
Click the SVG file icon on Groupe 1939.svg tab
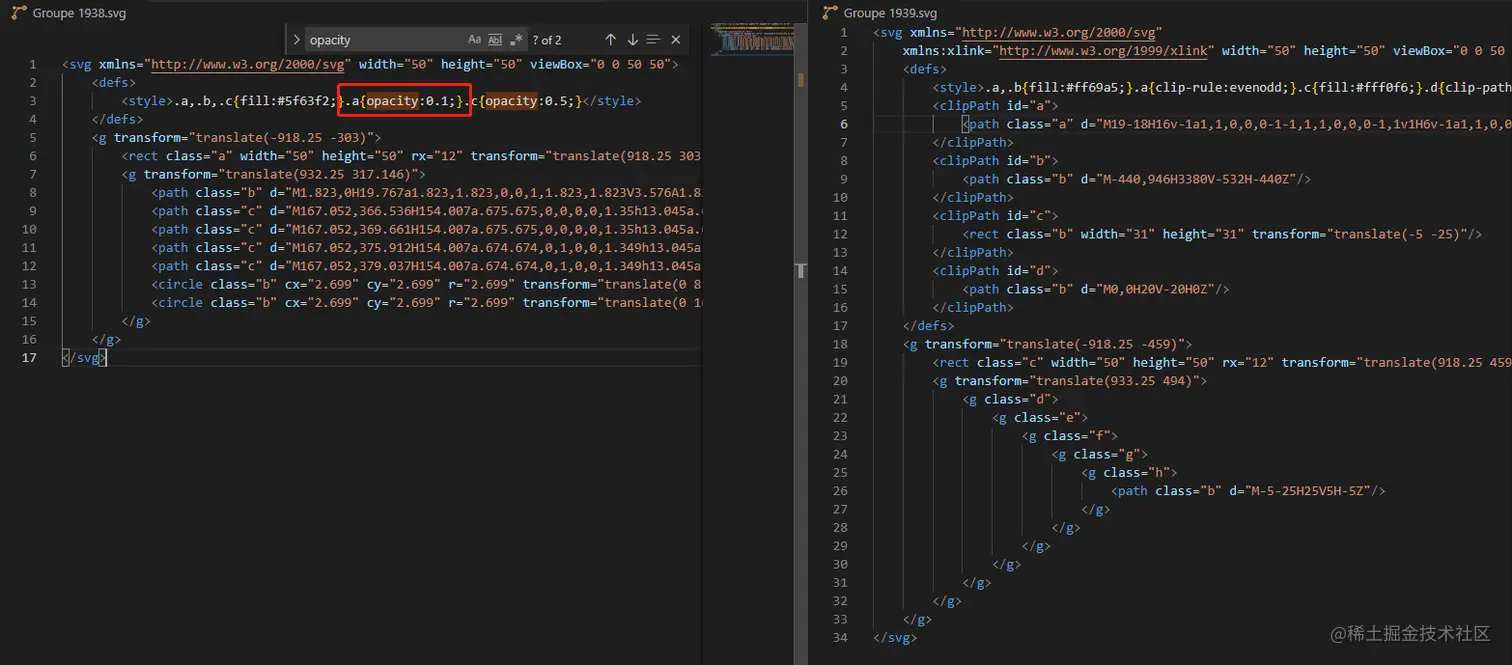click(830, 13)
